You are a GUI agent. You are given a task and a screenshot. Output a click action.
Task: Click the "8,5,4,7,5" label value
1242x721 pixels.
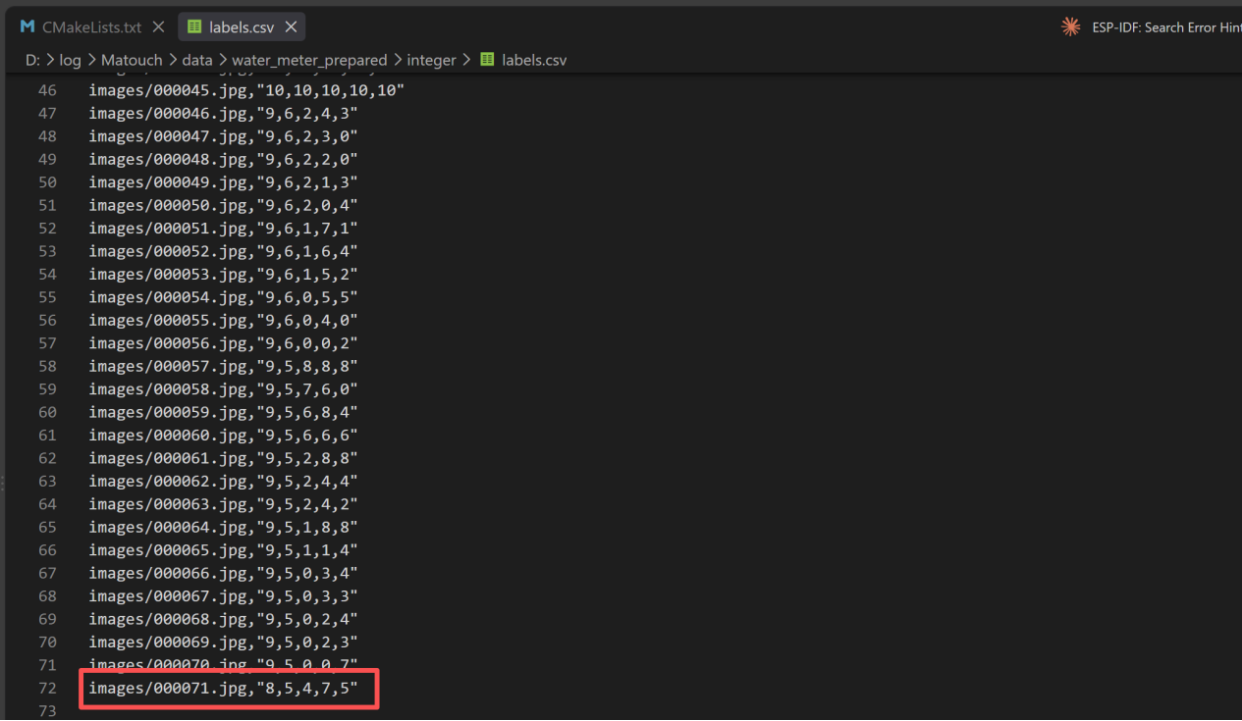click(307, 688)
